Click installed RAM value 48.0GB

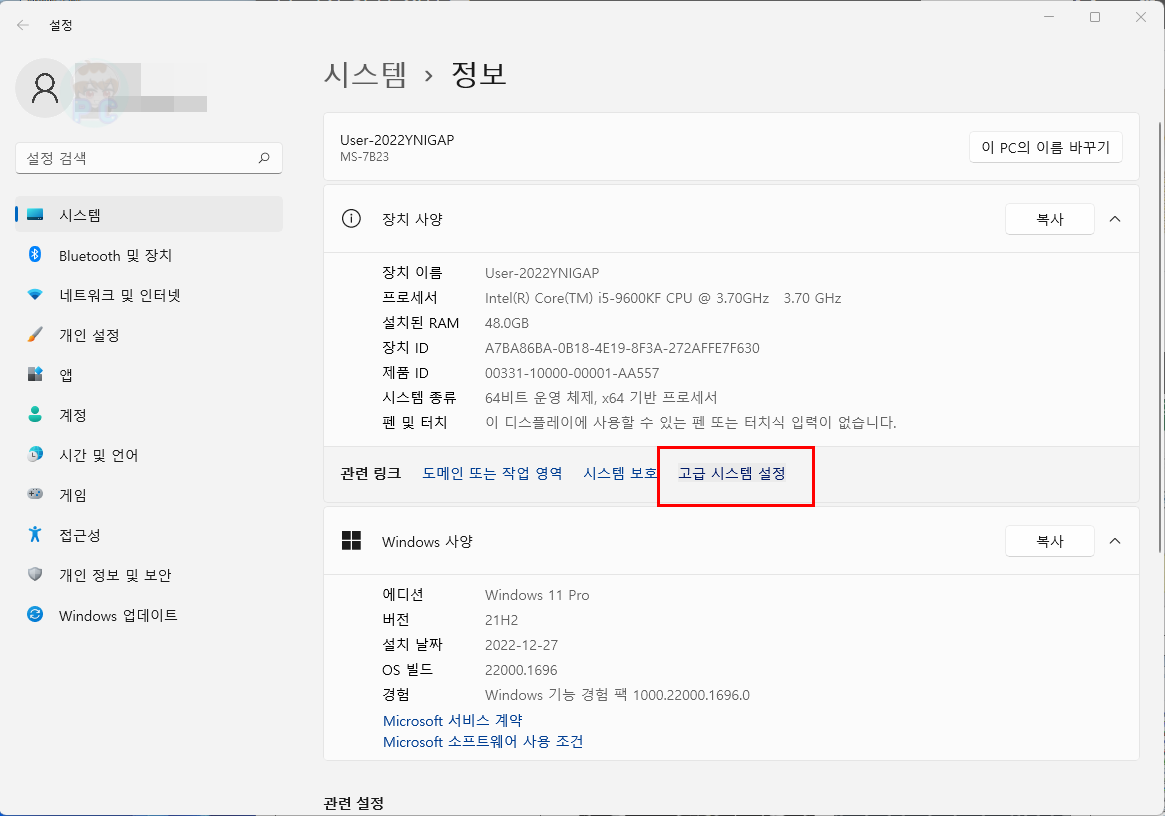507,323
